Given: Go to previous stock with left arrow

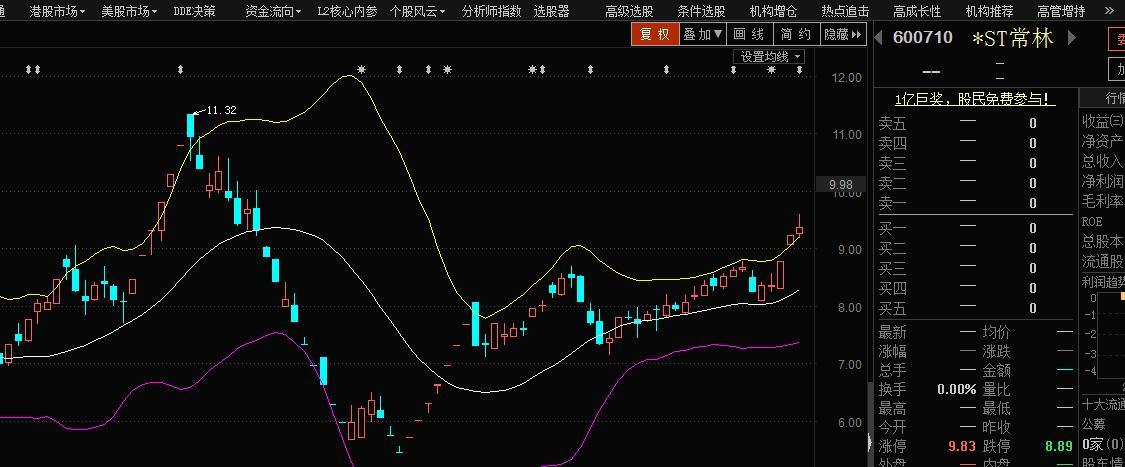Looking at the screenshot, I should [879, 38].
